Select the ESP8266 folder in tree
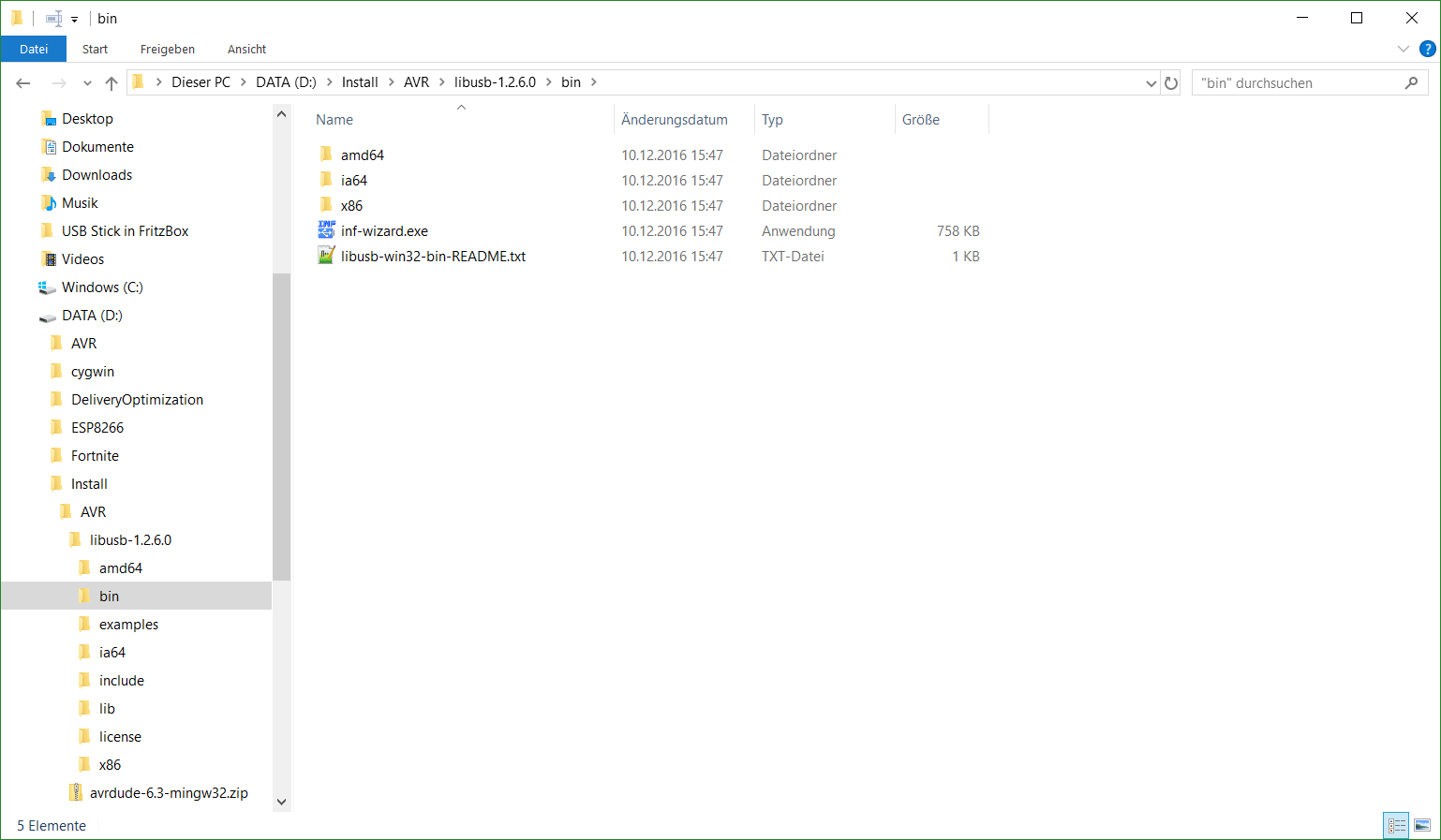 97,427
